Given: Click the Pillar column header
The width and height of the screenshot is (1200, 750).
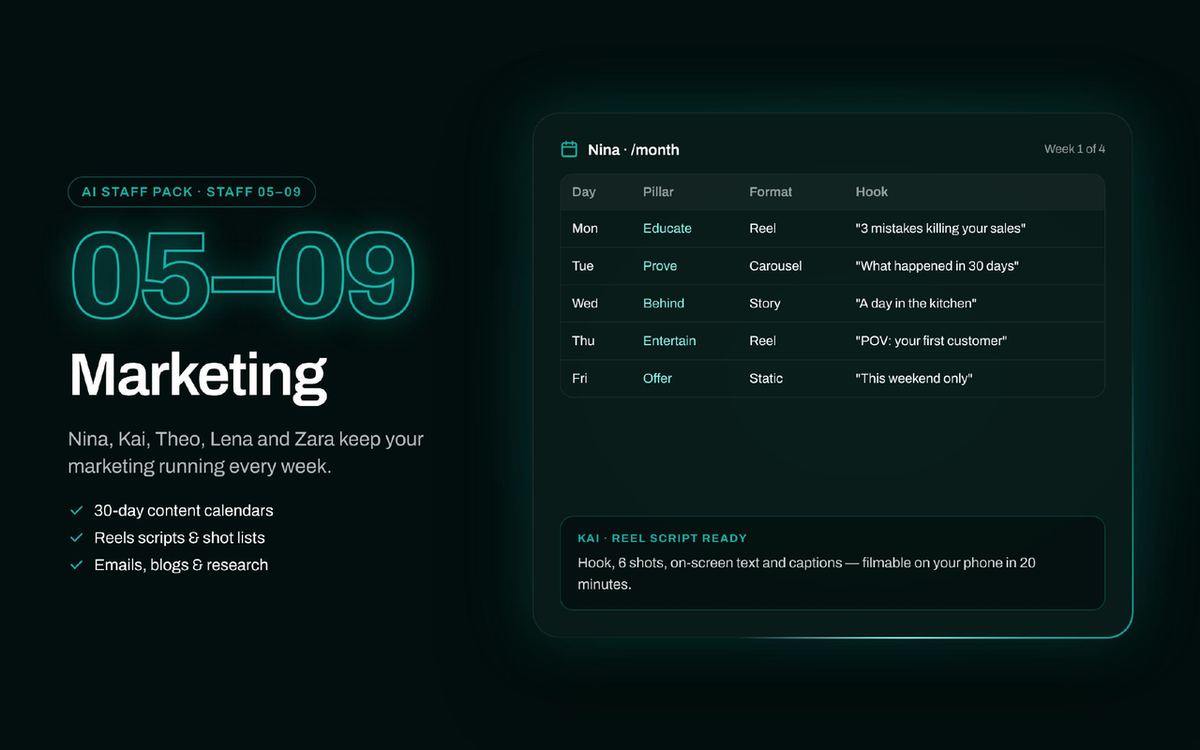Looking at the screenshot, I should click(659, 192).
